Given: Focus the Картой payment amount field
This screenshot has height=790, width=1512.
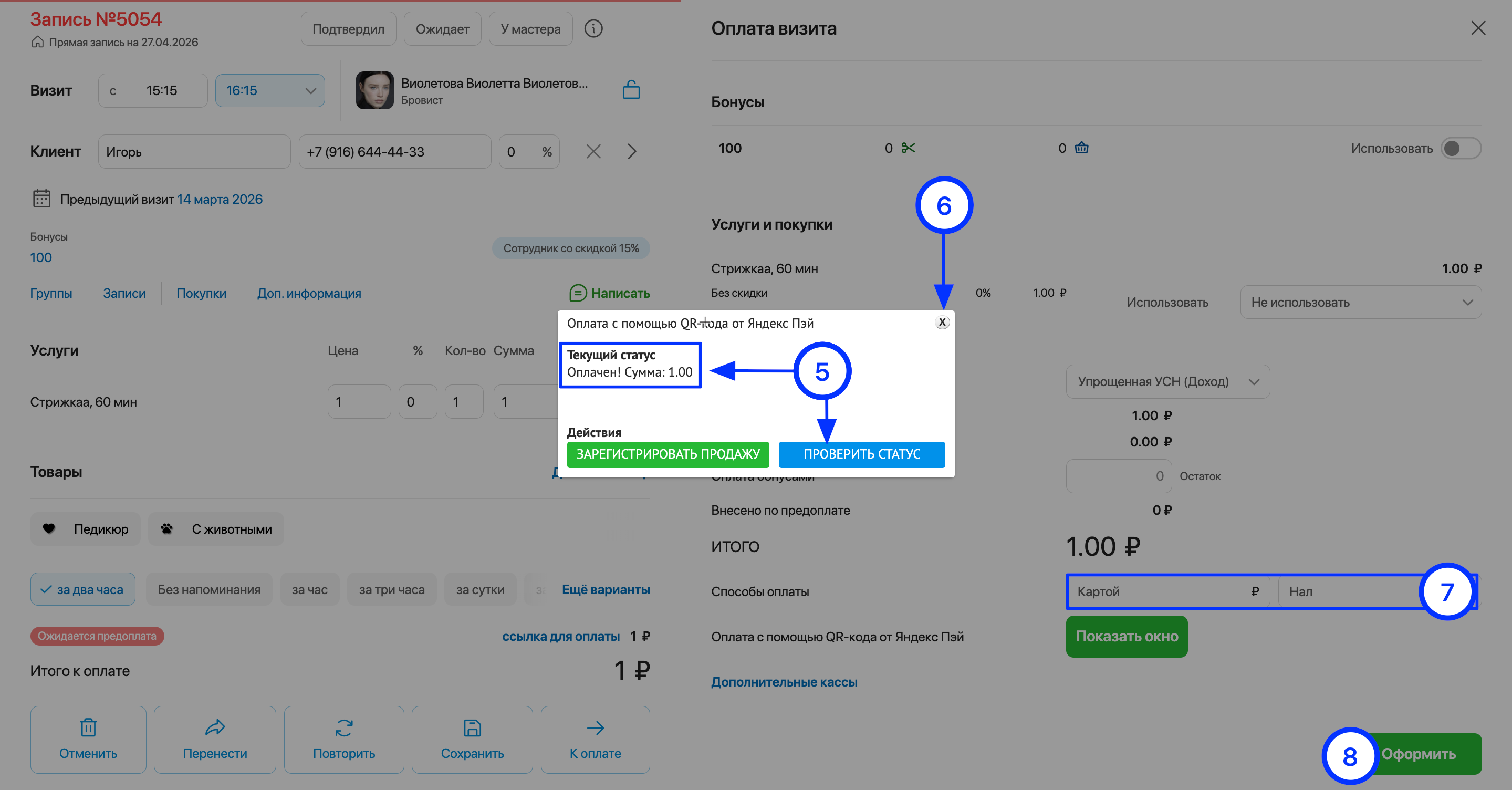Looking at the screenshot, I should (1168, 591).
